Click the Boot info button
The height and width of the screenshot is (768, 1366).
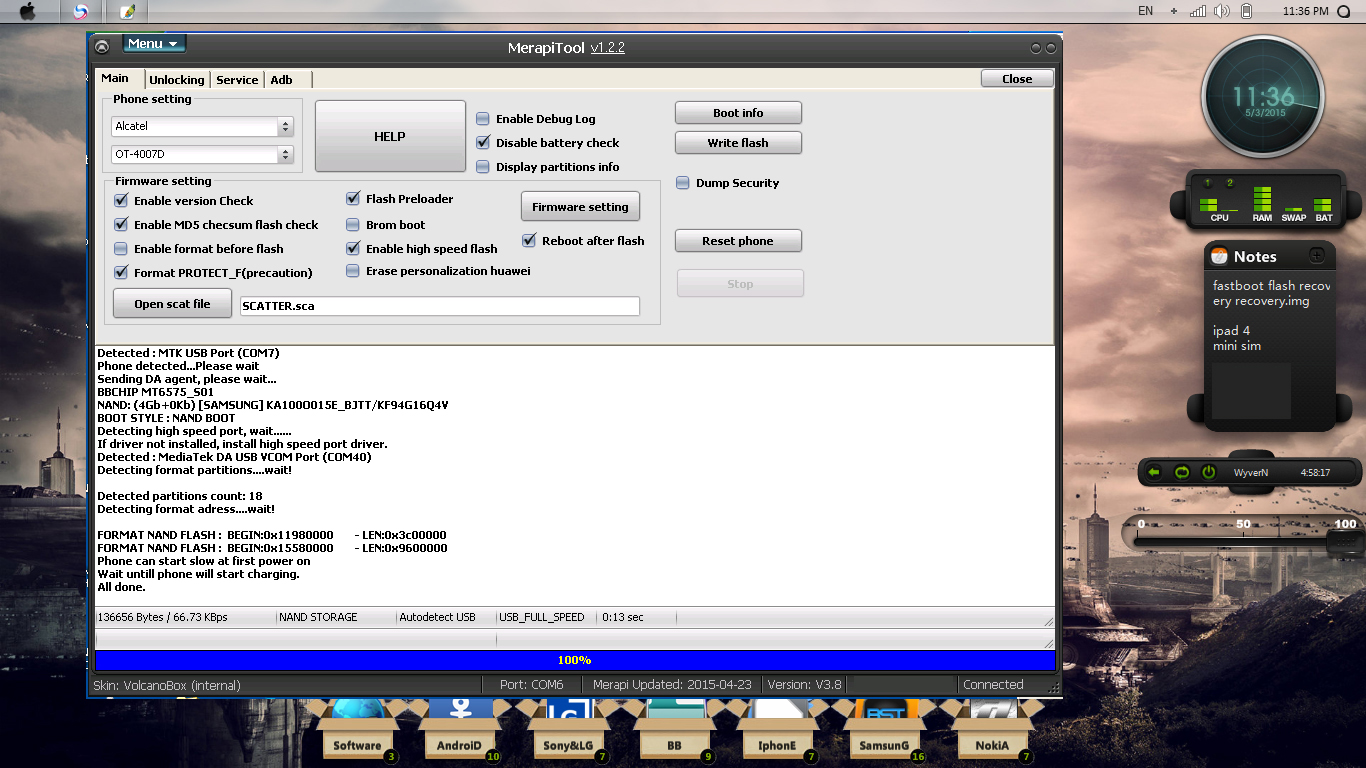(738, 113)
